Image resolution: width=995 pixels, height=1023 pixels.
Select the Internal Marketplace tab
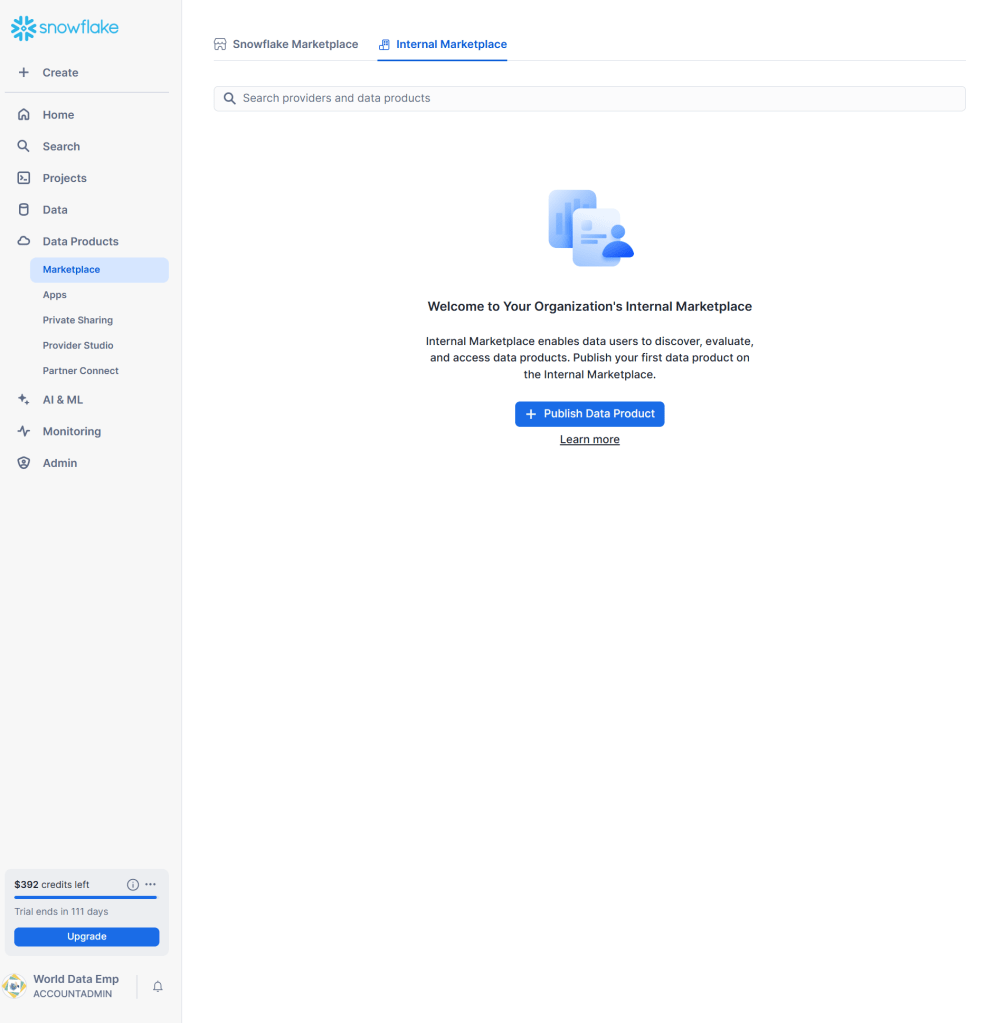442,45
